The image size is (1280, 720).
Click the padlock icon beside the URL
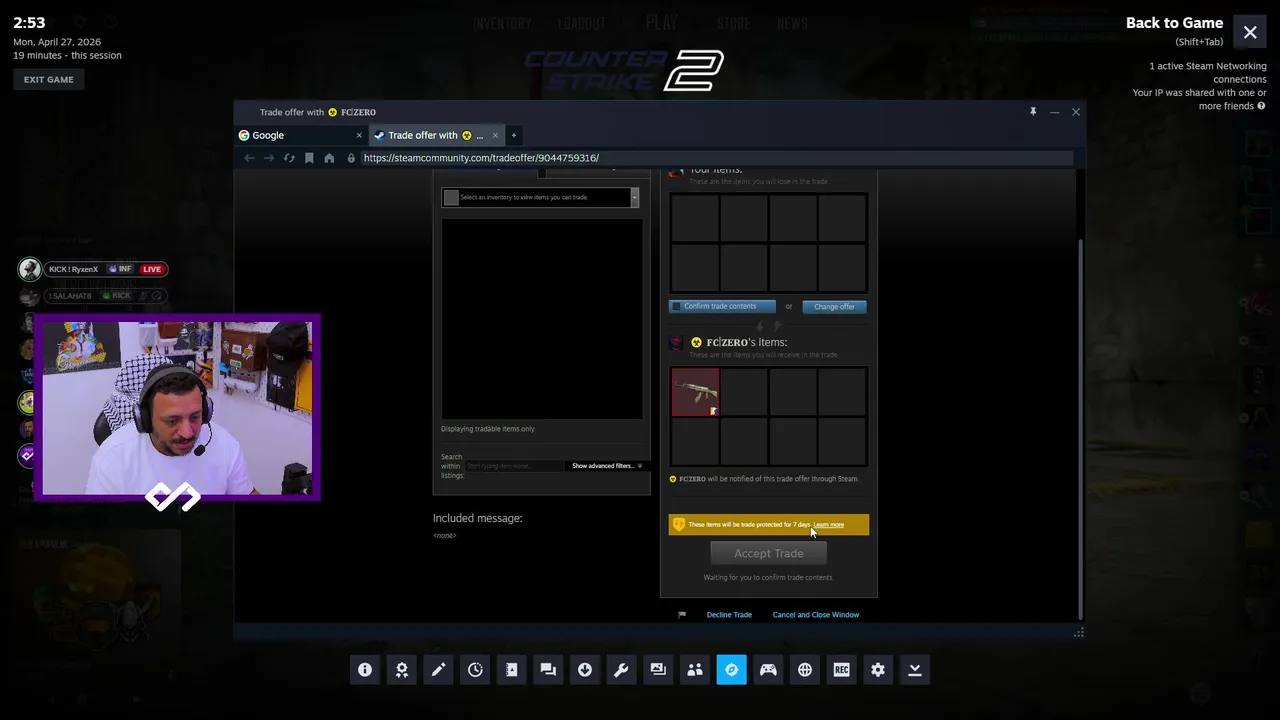click(x=351, y=158)
